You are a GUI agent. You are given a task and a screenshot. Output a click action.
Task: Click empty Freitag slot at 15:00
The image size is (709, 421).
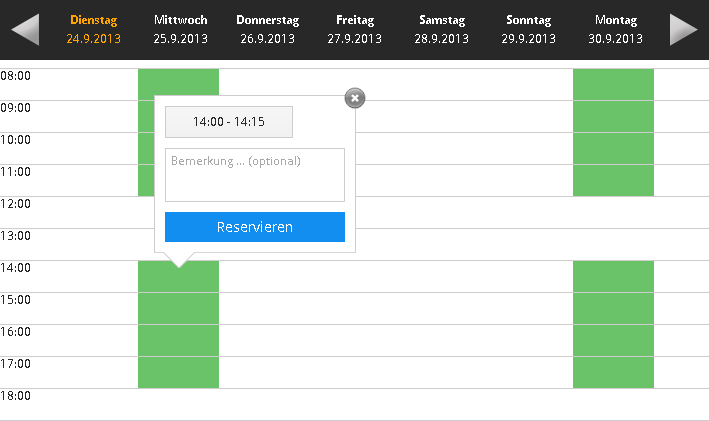coord(354,308)
